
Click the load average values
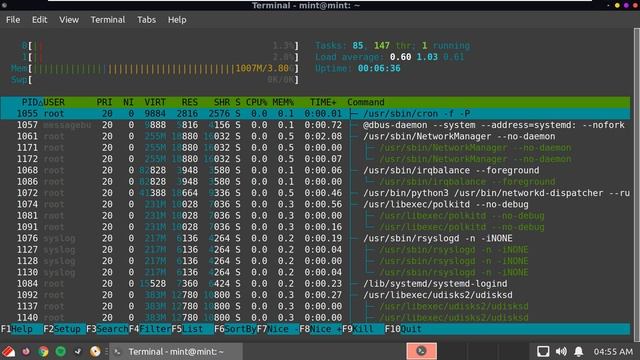(x=427, y=57)
